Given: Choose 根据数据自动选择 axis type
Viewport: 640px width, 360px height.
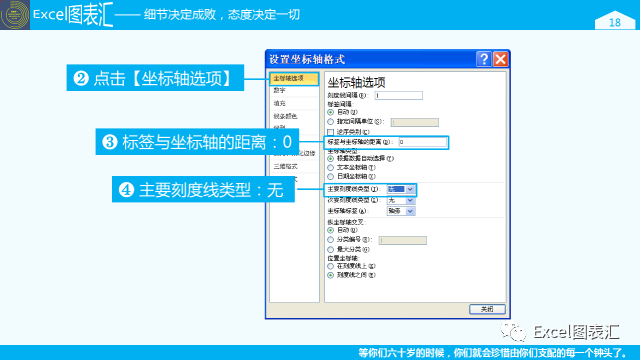Looking at the screenshot, I should coord(331,158).
